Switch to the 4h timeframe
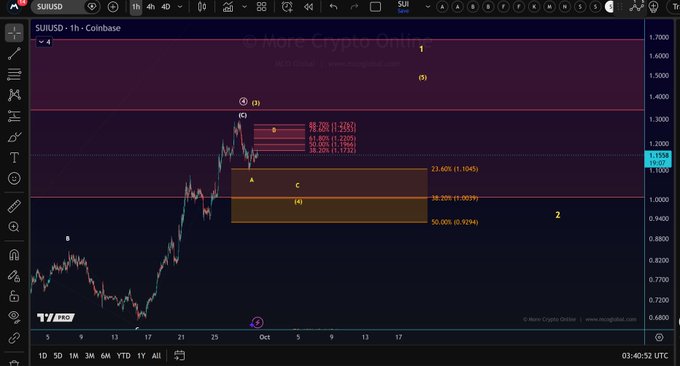 150,7
